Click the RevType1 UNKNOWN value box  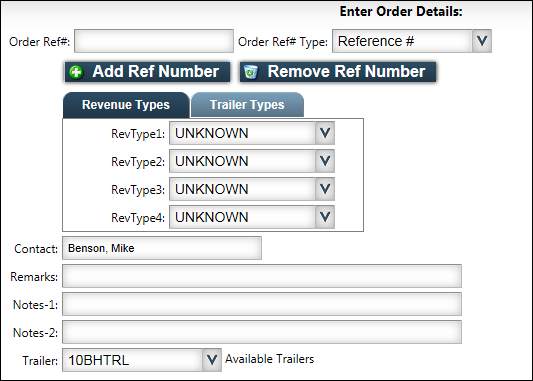(242, 133)
